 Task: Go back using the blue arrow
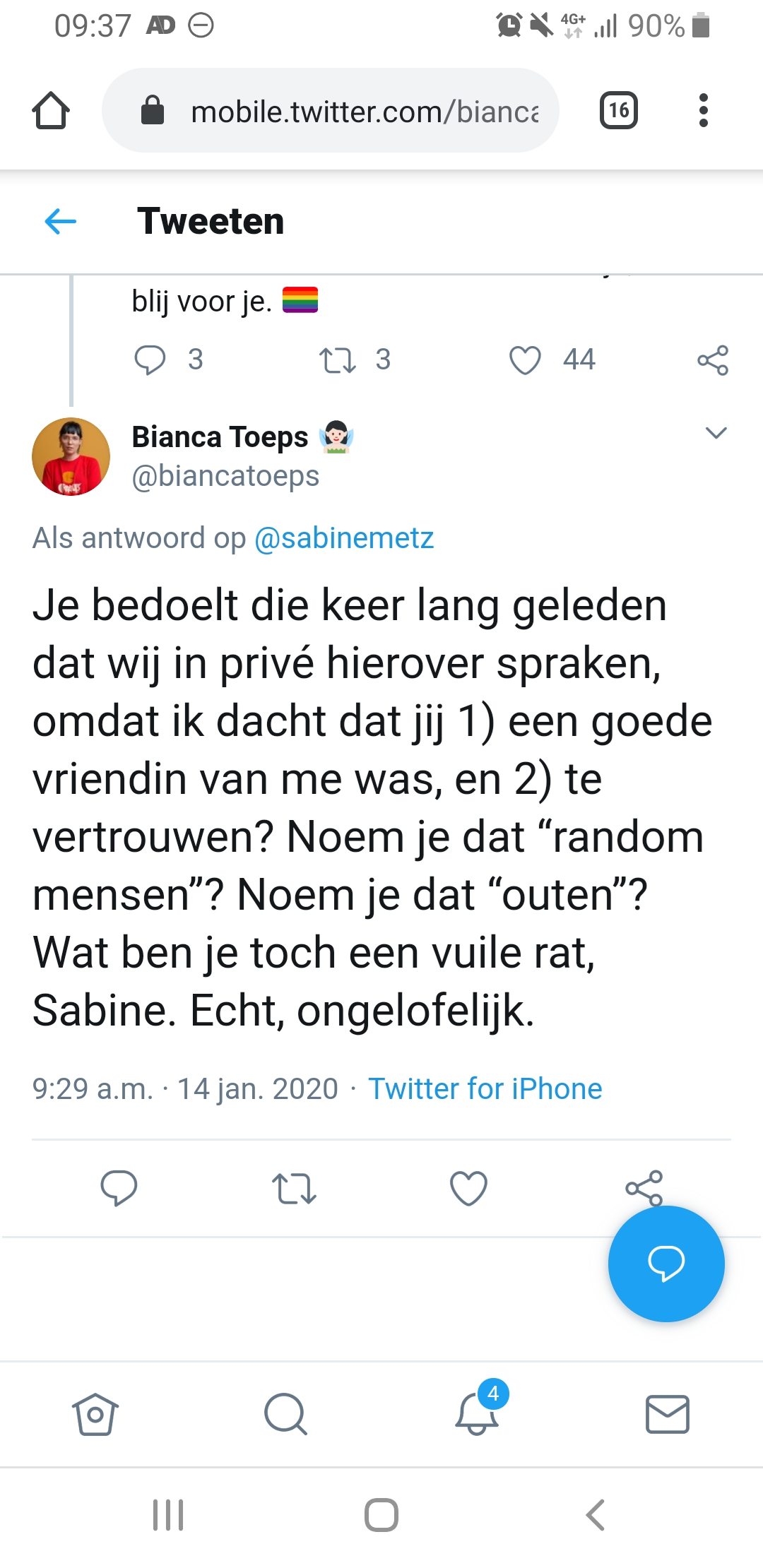[61, 222]
